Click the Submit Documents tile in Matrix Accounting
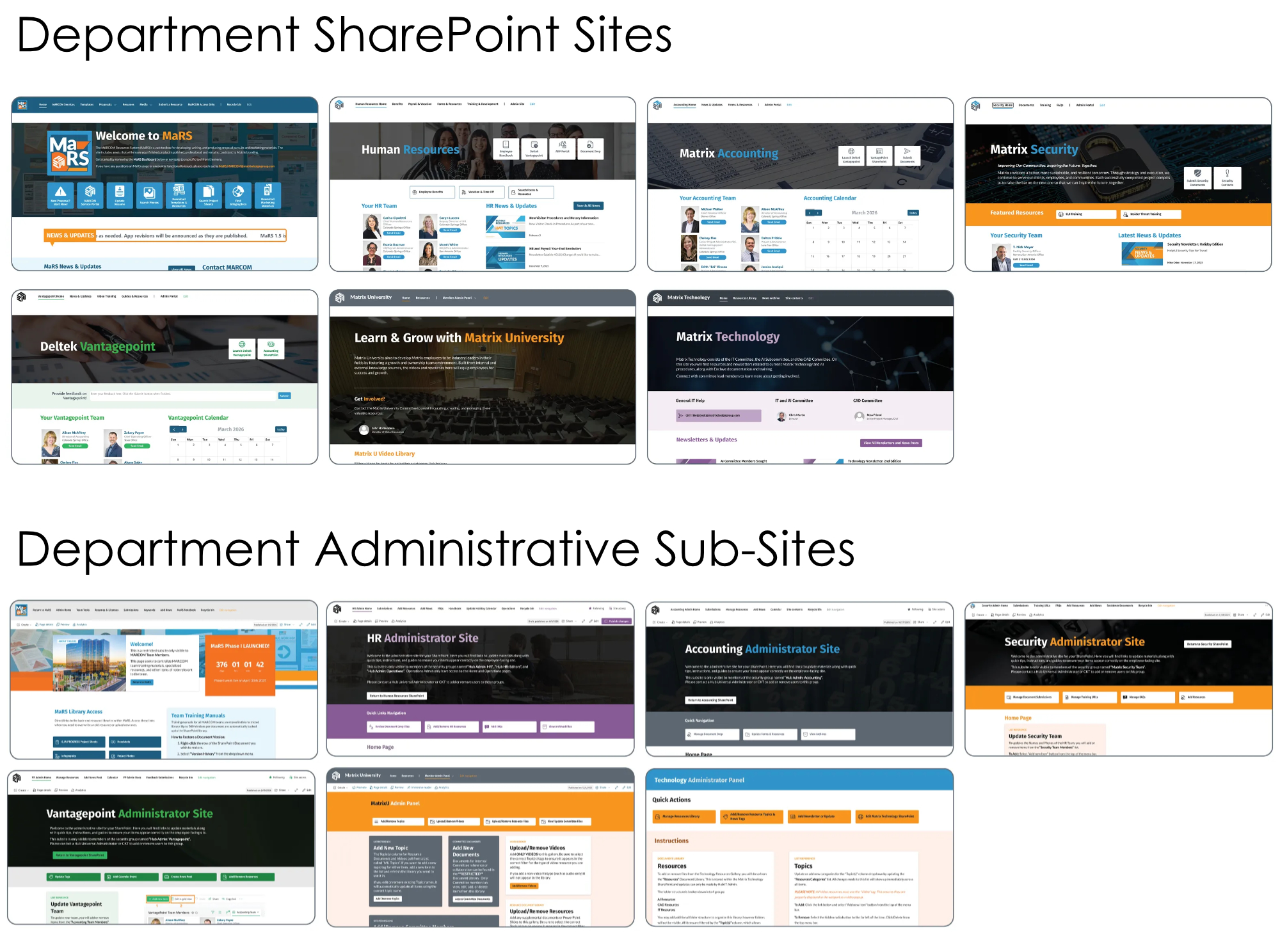The height and width of the screenshot is (952, 1280). (908, 155)
